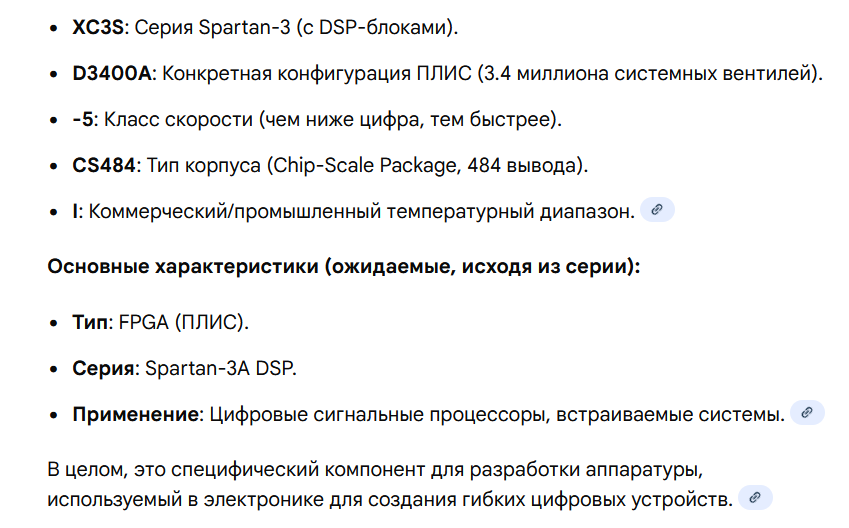The height and width of the screenshot is (528, 849).
Task: Click the bold "Серия" label
Action: coord(103,368)
